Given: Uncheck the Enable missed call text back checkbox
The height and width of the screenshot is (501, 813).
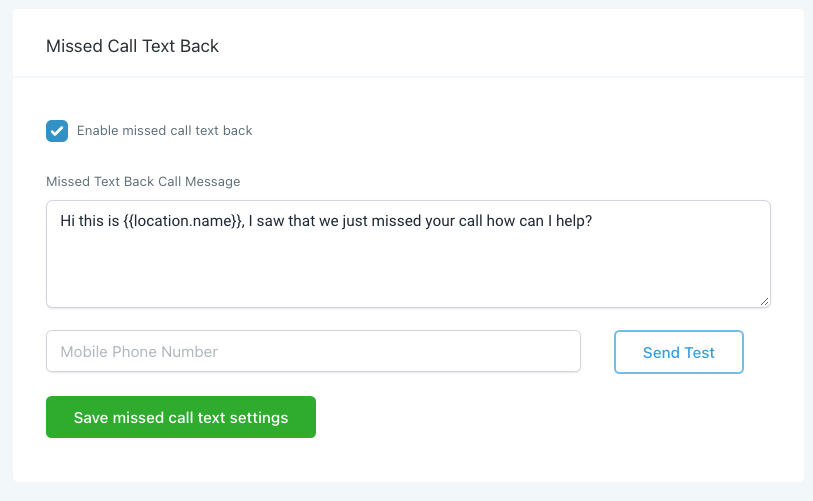Looking at the screenshot, I should click(x=57, y=131).
